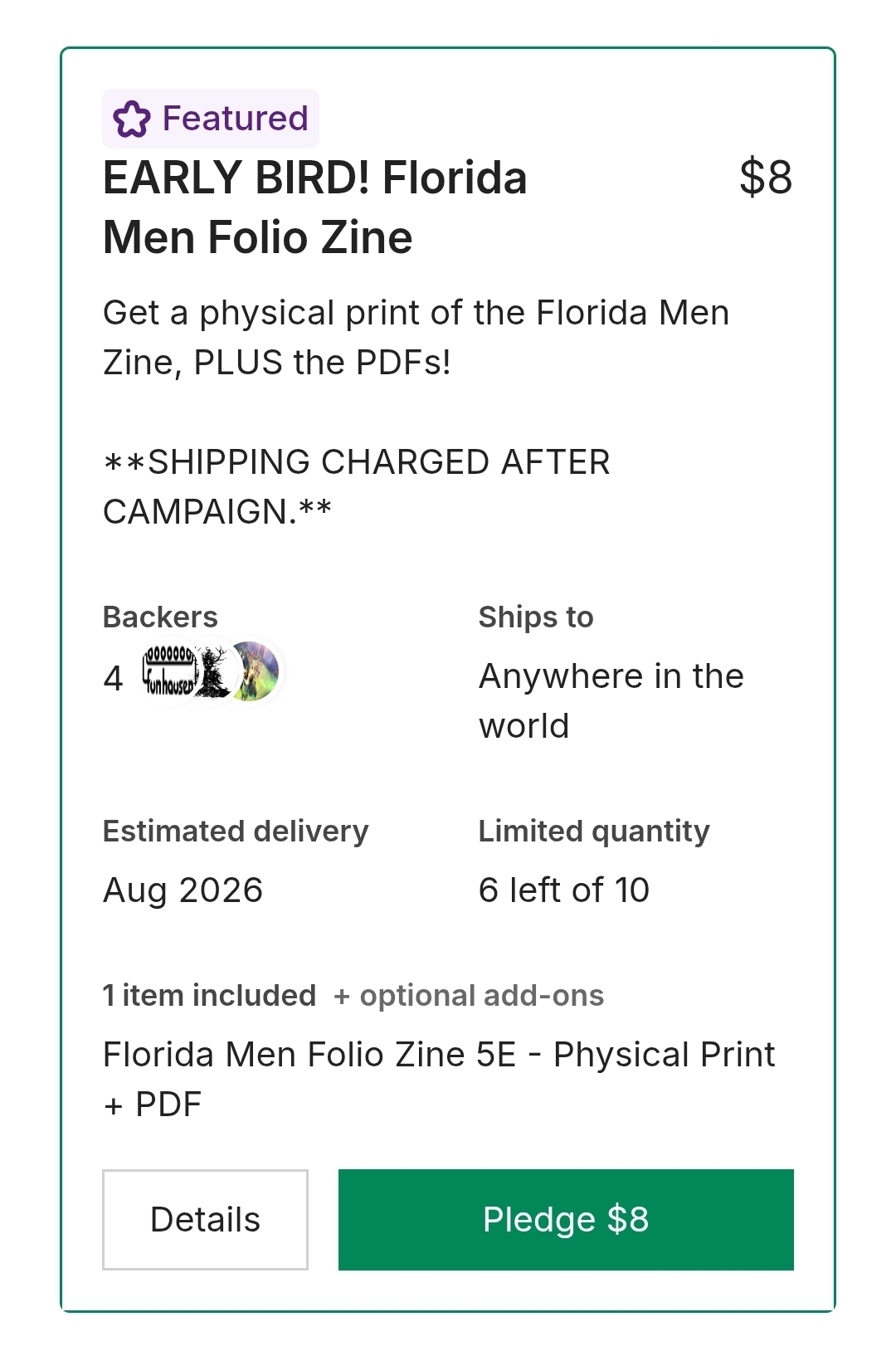Open the Details button

pos(205,1219)
